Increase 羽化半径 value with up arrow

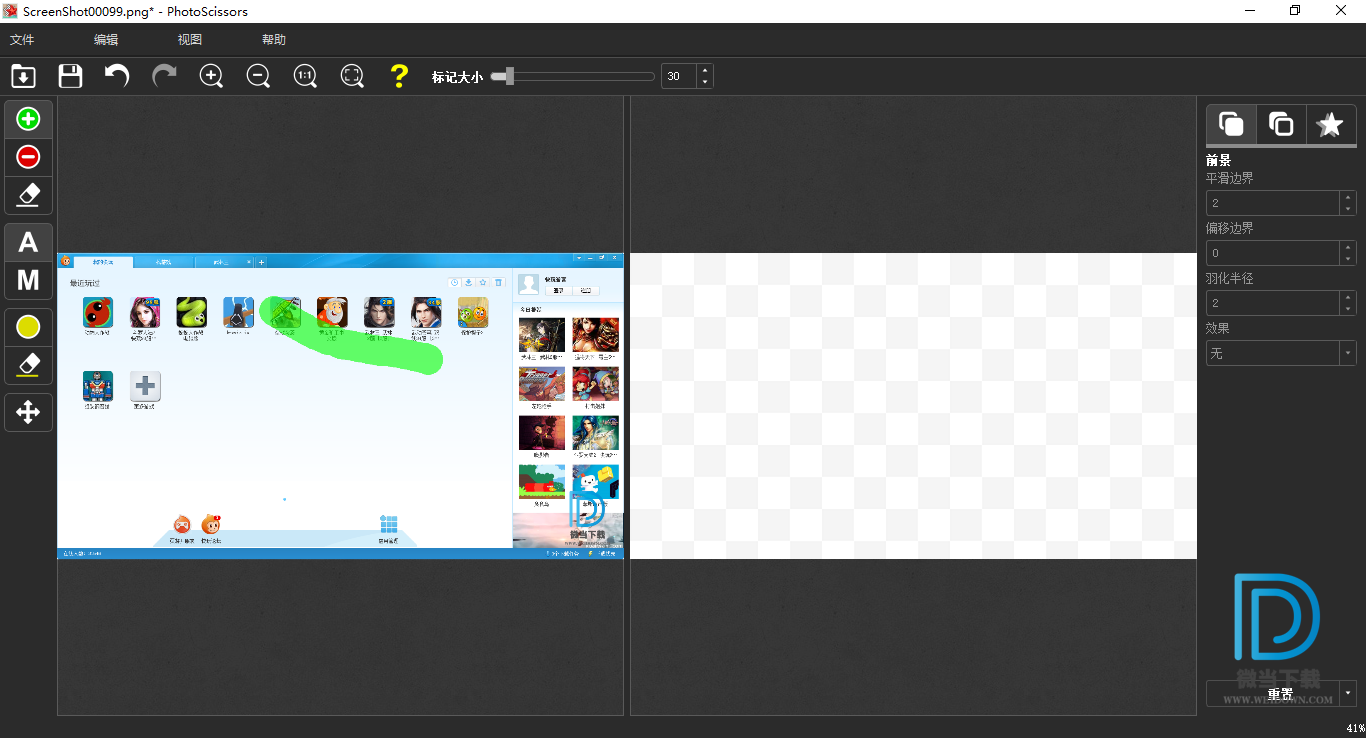click(1348, 297)
